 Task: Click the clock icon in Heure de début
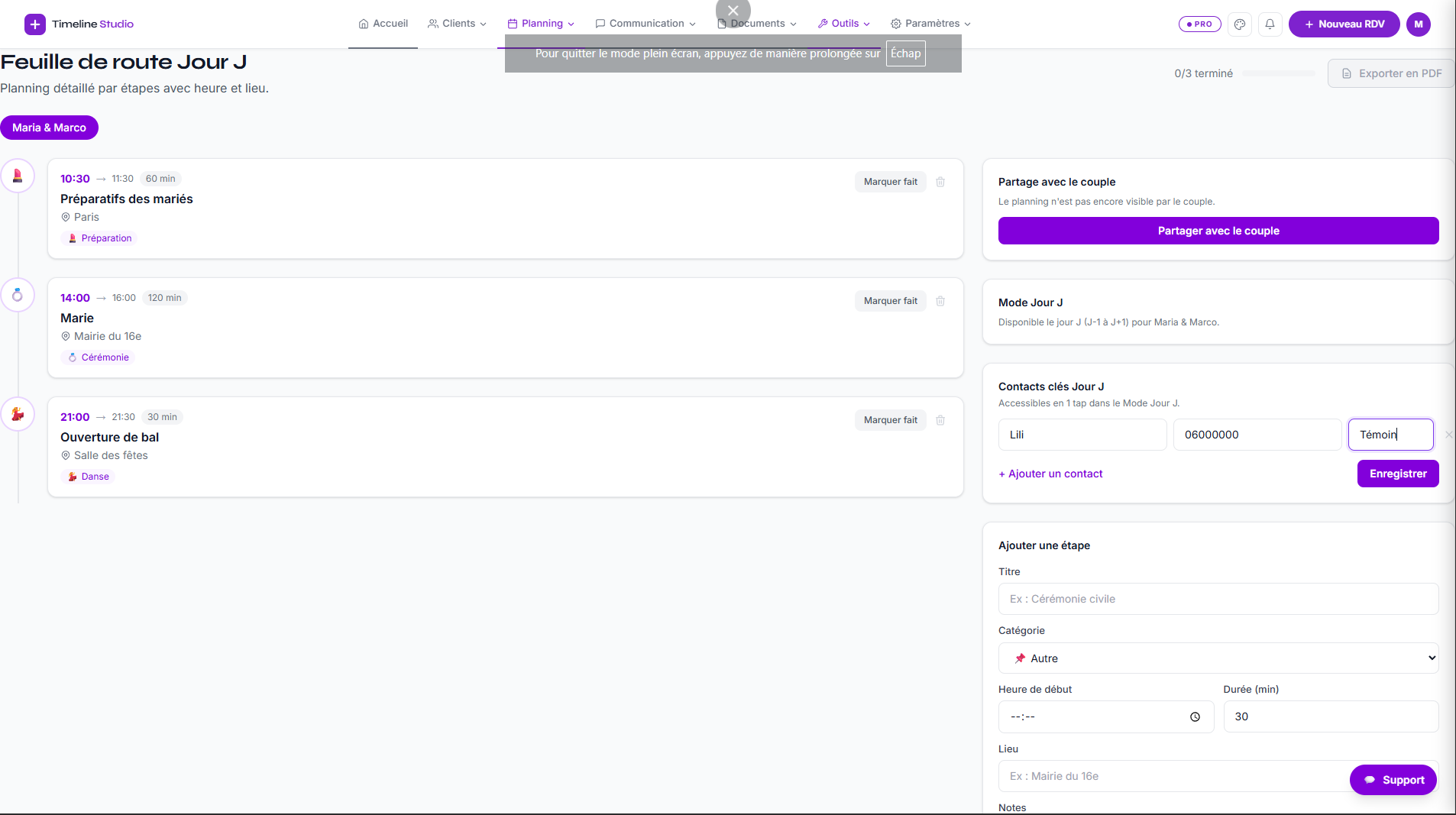(1195, 717)
